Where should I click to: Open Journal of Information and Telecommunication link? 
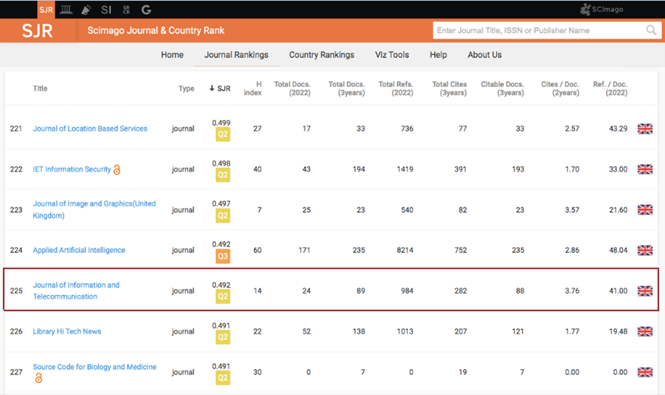pos(76,291)
